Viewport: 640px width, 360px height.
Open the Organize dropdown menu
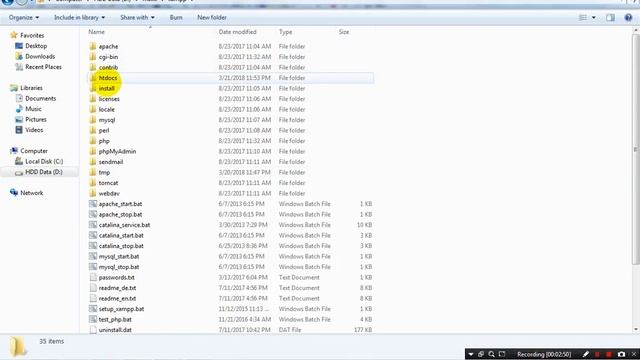tap(24, 18)
